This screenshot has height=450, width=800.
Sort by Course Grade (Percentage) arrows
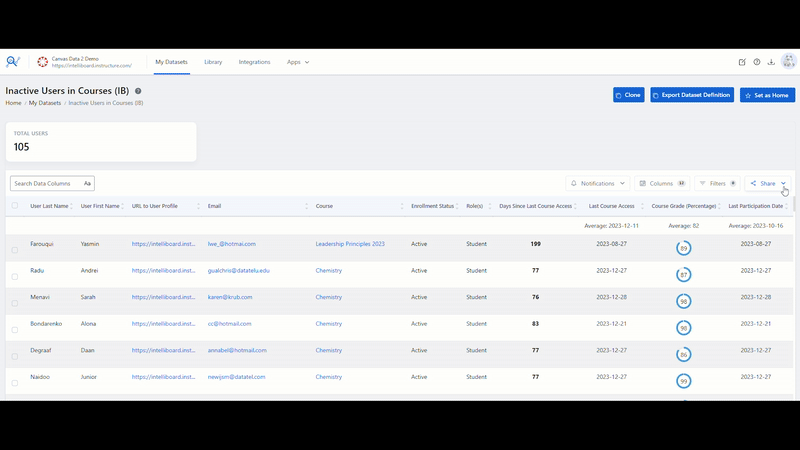click(719, 206)
